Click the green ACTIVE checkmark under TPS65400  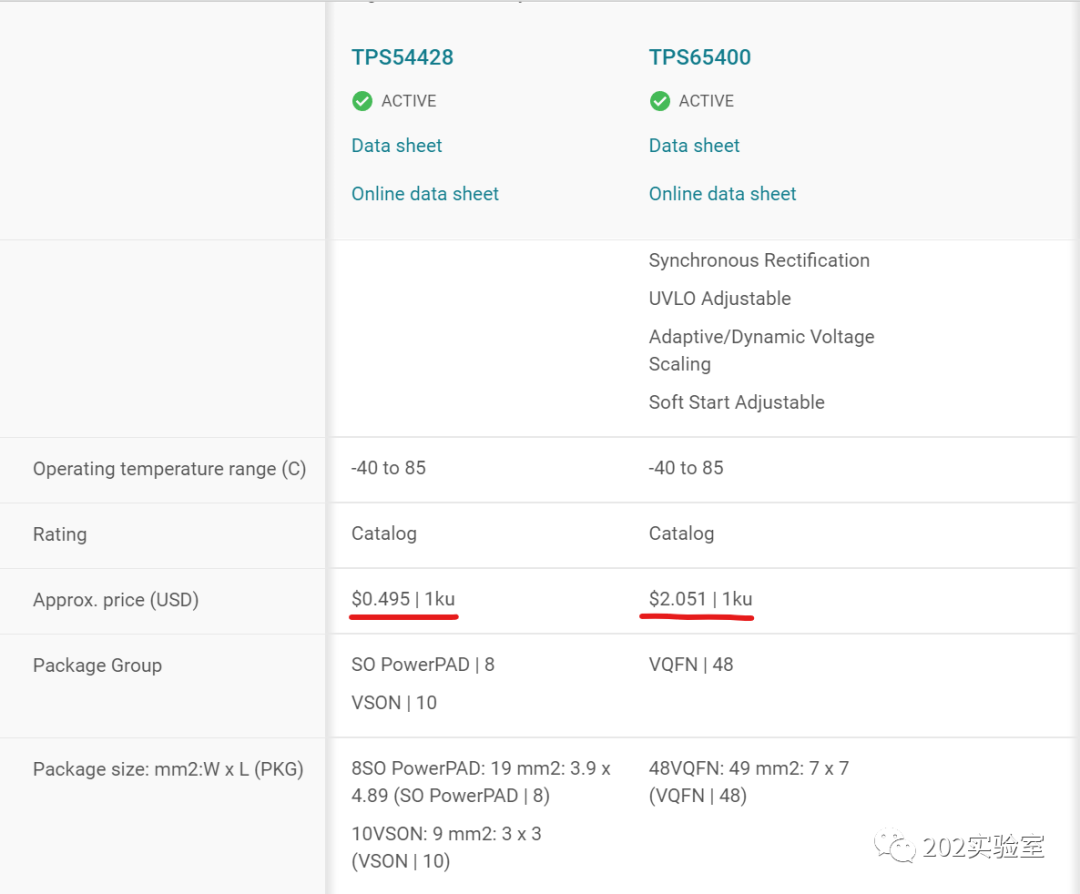pyautogui.click(x=660, y=101)
